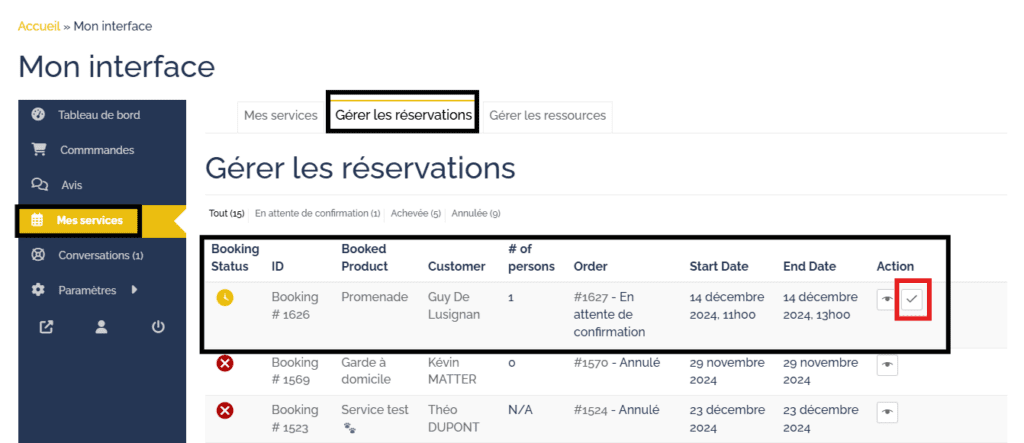Screen dimensions: 1024x443
Task: Open the user profile icon in sidebar
Action: tap(101, 326)
